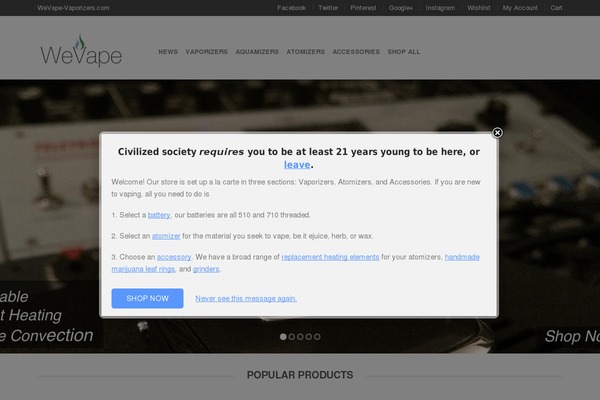Select the fifth slideshow dot

pyautogui.click(x=317, y=337)
